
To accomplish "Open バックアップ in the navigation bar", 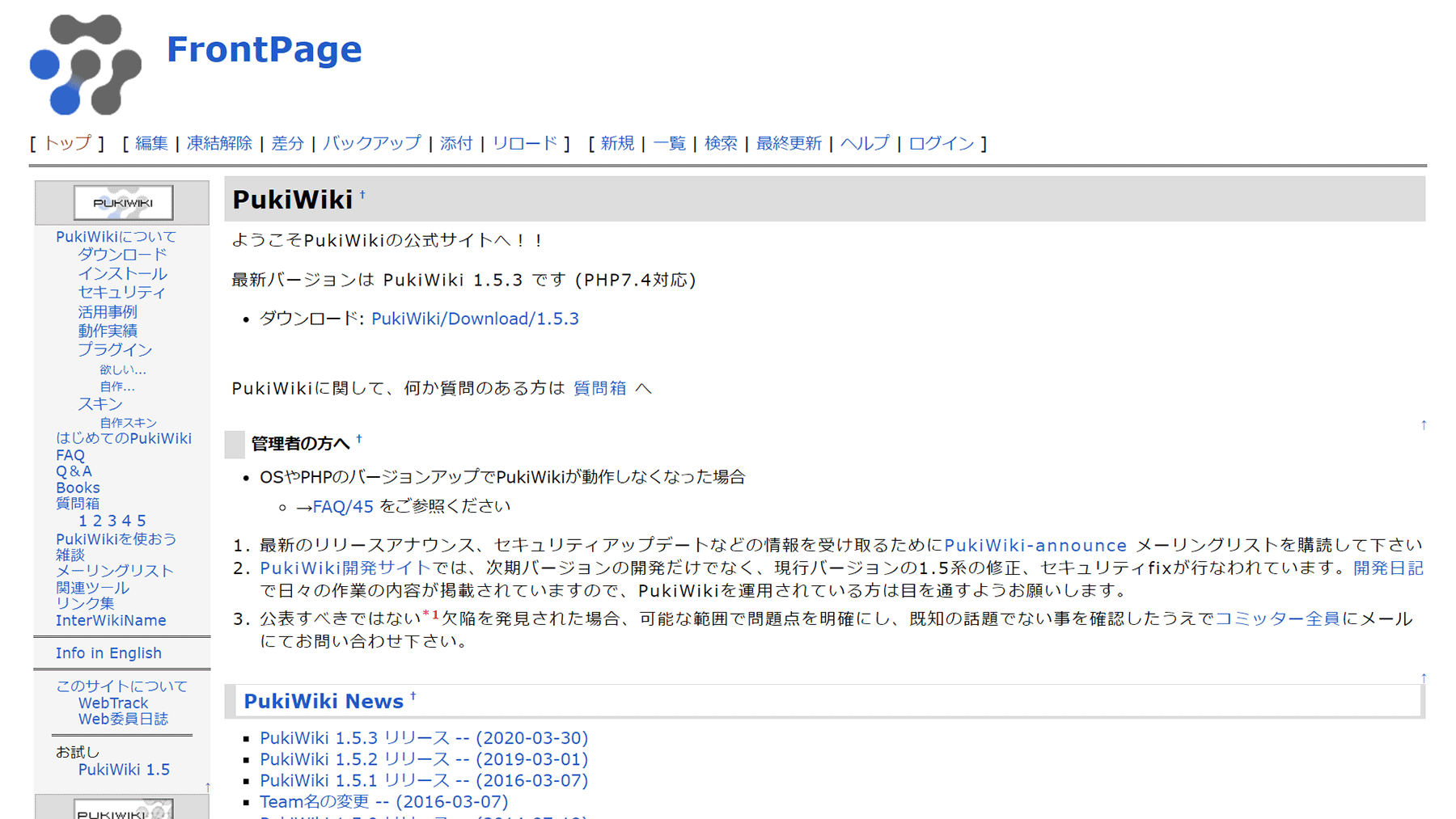I will pos(371,143).
